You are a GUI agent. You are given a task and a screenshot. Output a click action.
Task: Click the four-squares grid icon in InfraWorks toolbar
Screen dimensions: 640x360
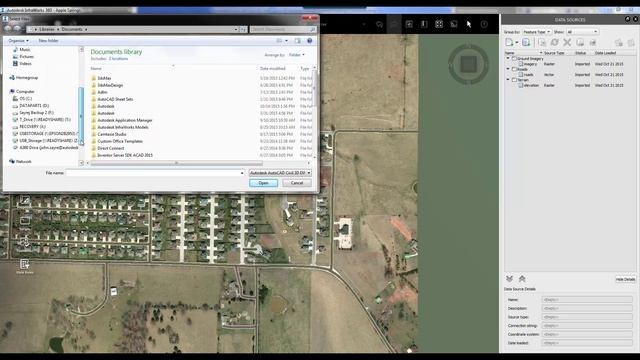[x=439, y=24]
